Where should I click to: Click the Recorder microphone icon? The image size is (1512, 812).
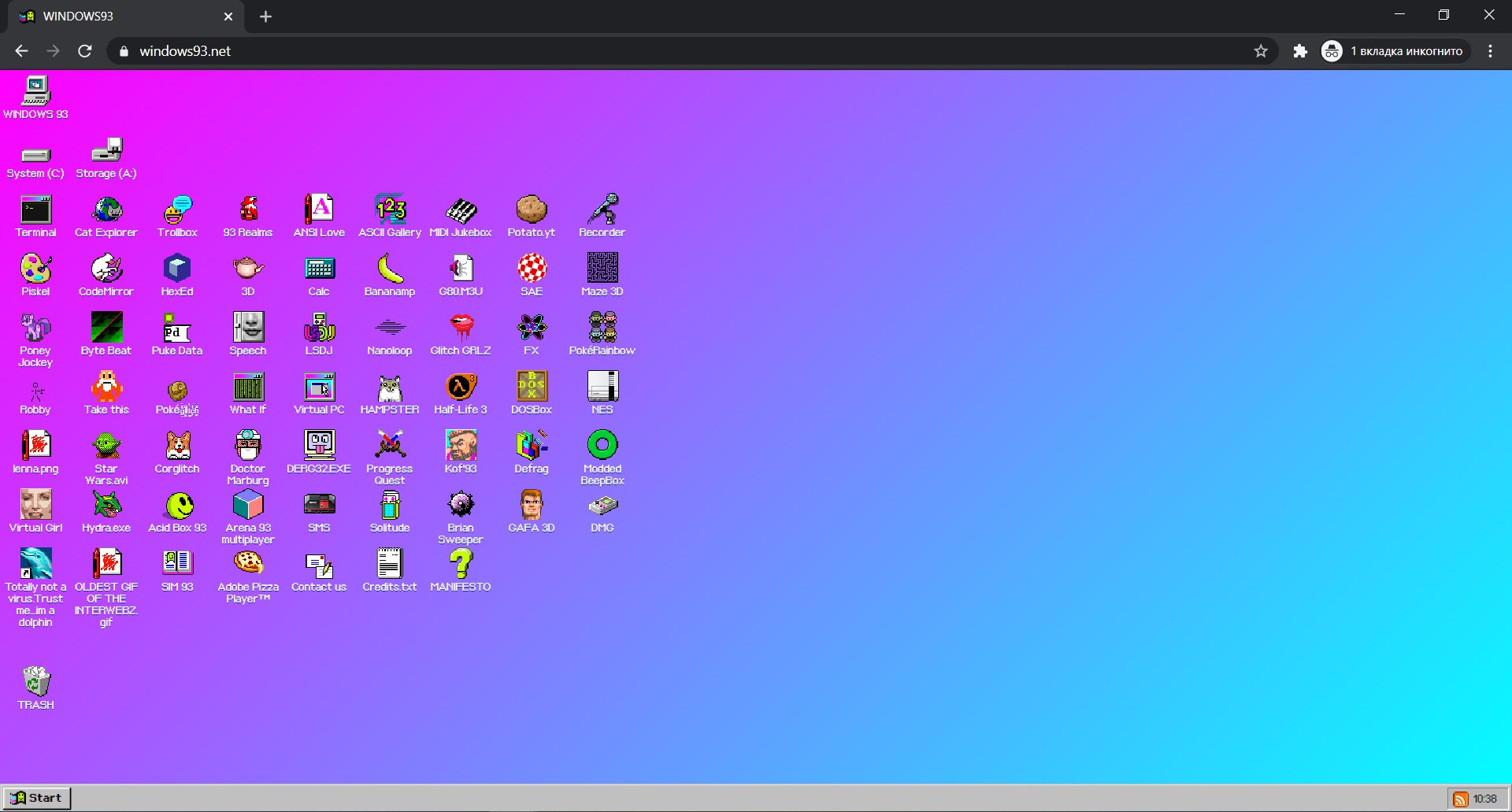click(x=602, y=216)
